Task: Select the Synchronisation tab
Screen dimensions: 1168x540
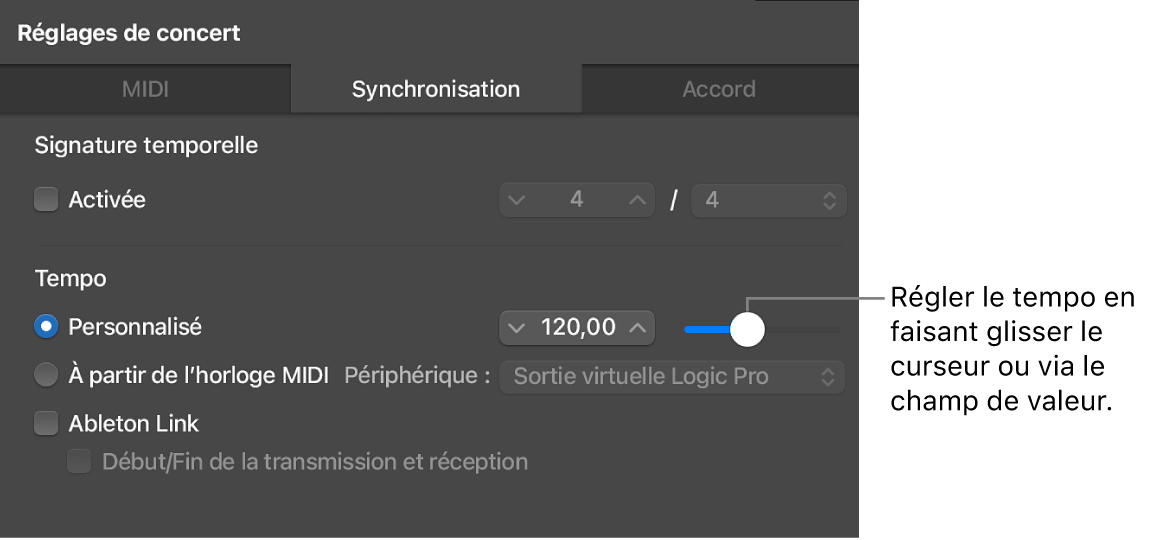Action: [x=435, y=89]
